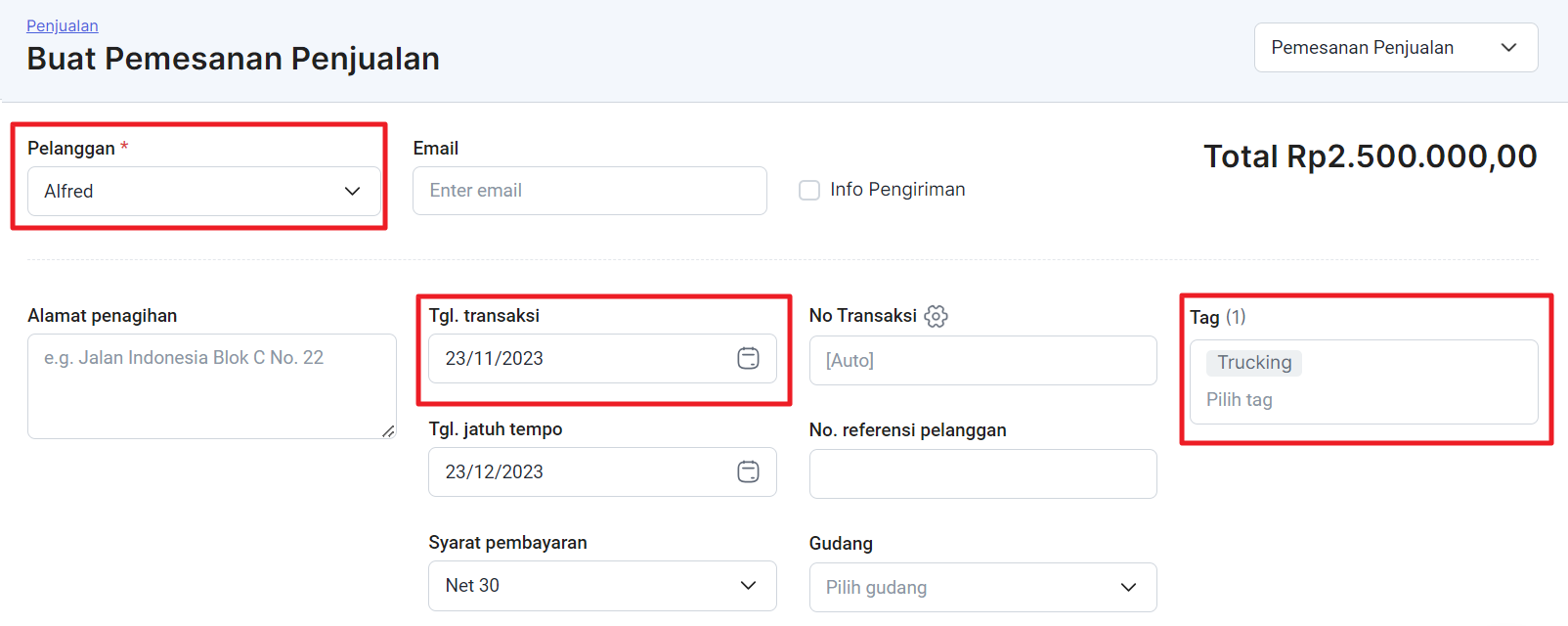Open the Pilih gudang warehouse dropdown
The image size is (1568, 626).
point(982,588)
